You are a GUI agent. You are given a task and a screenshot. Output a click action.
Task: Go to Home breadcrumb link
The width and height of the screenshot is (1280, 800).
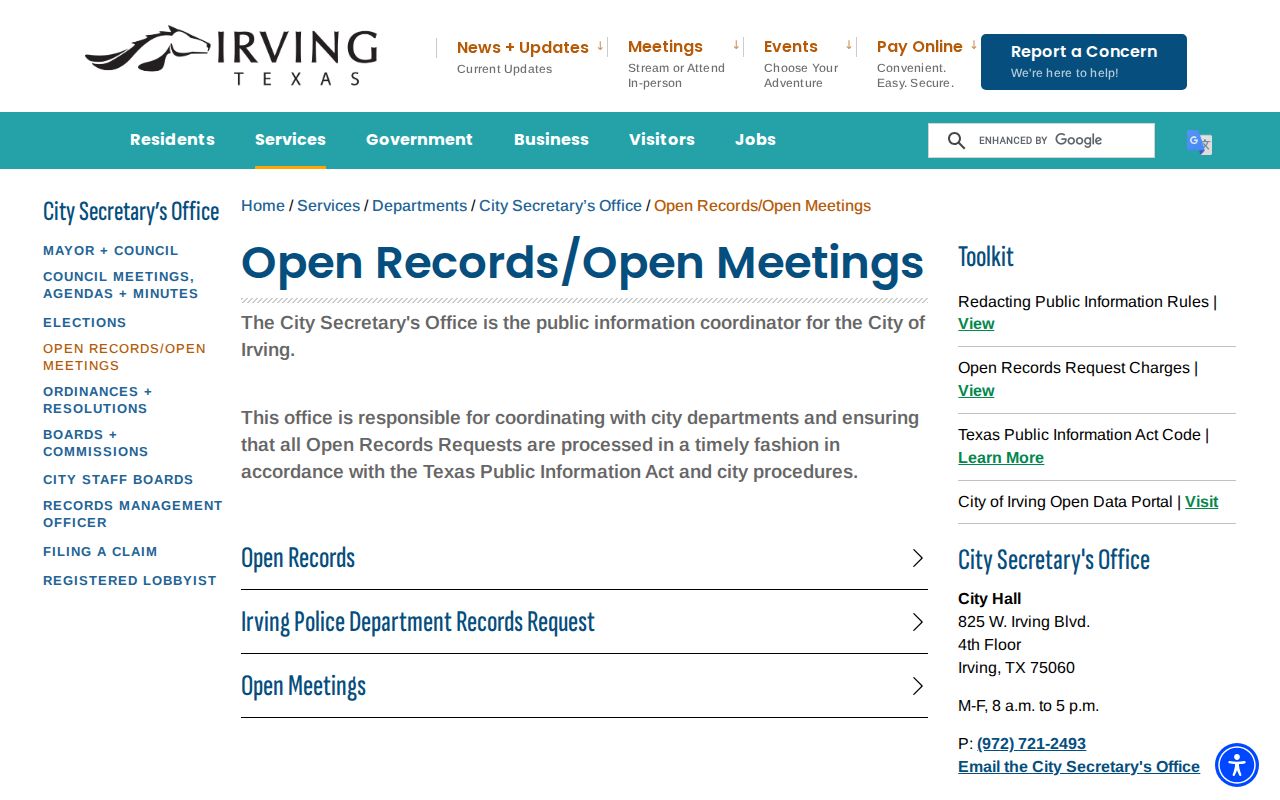click(x=263, y=206)
